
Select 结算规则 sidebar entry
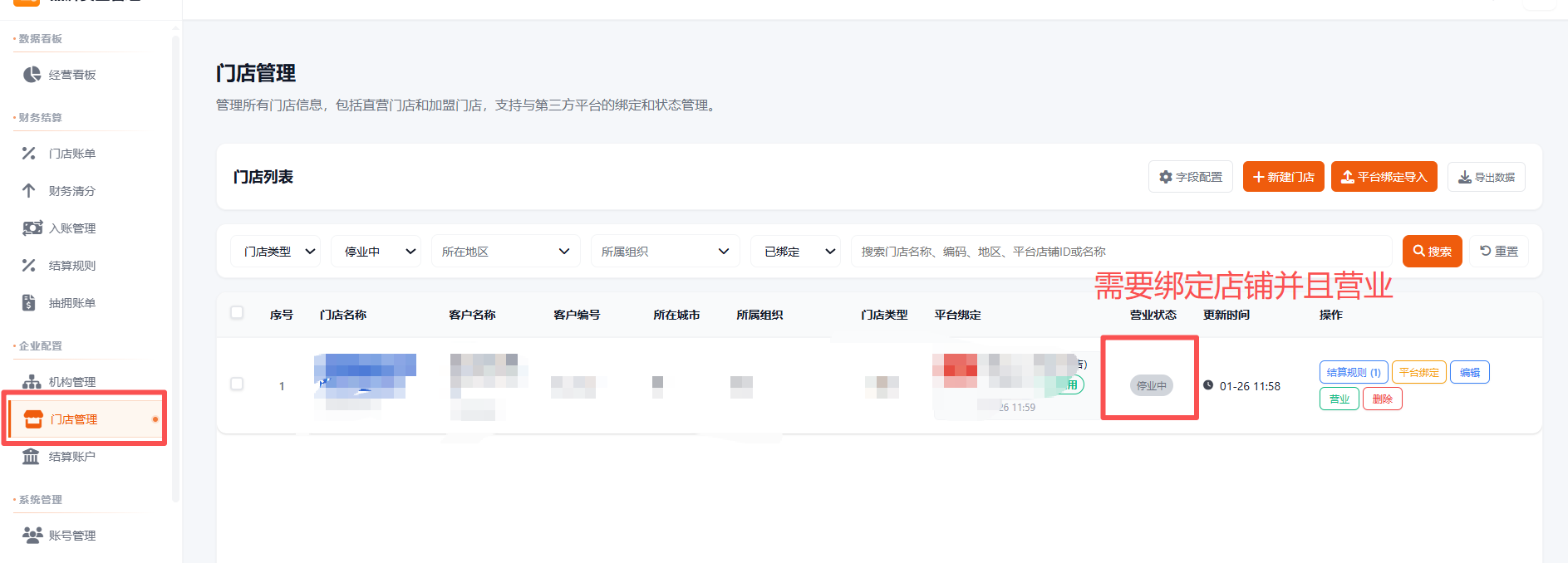pos(72,266)
